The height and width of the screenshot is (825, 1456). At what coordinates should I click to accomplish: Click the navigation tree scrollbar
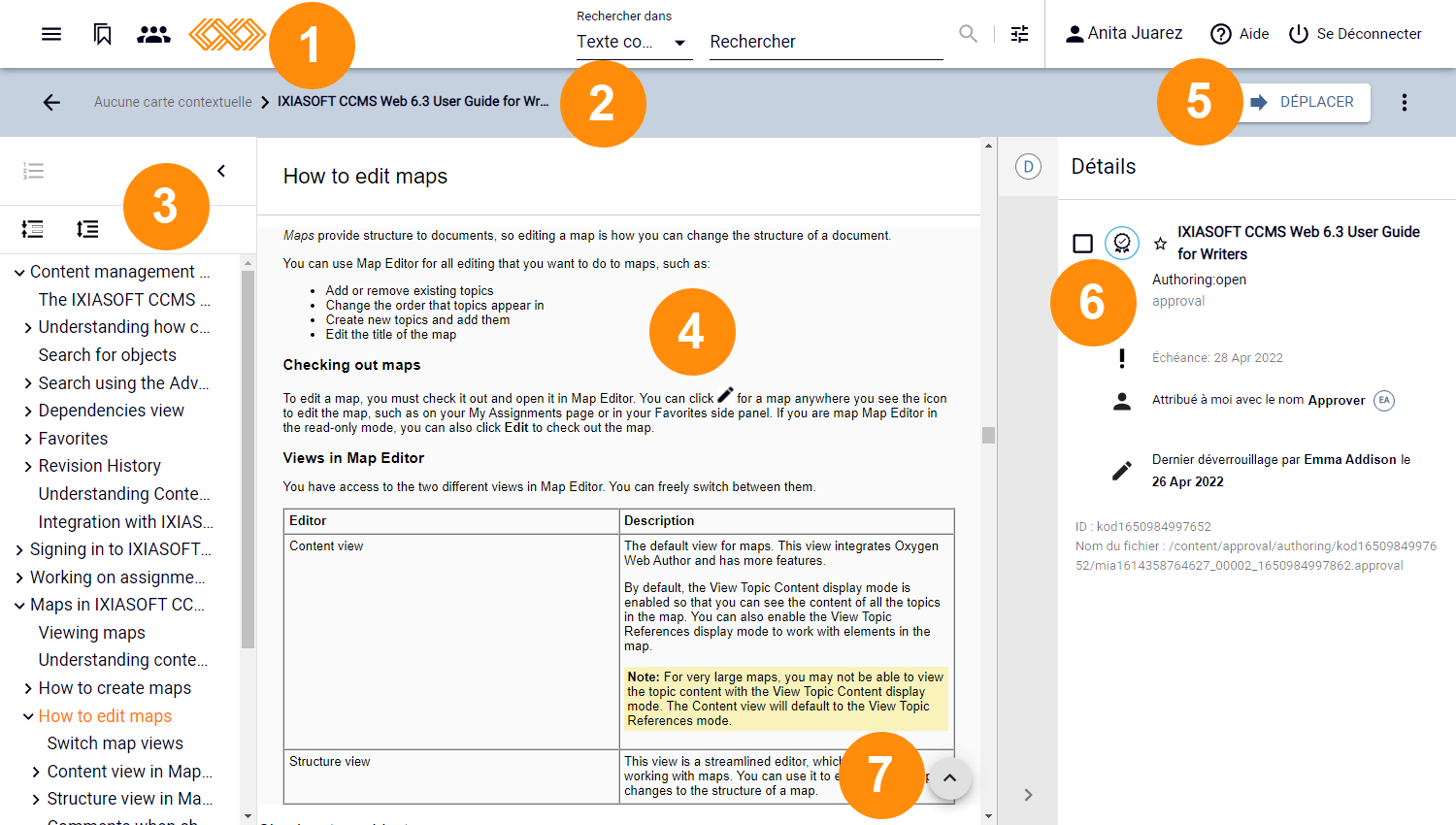(248, 459)
